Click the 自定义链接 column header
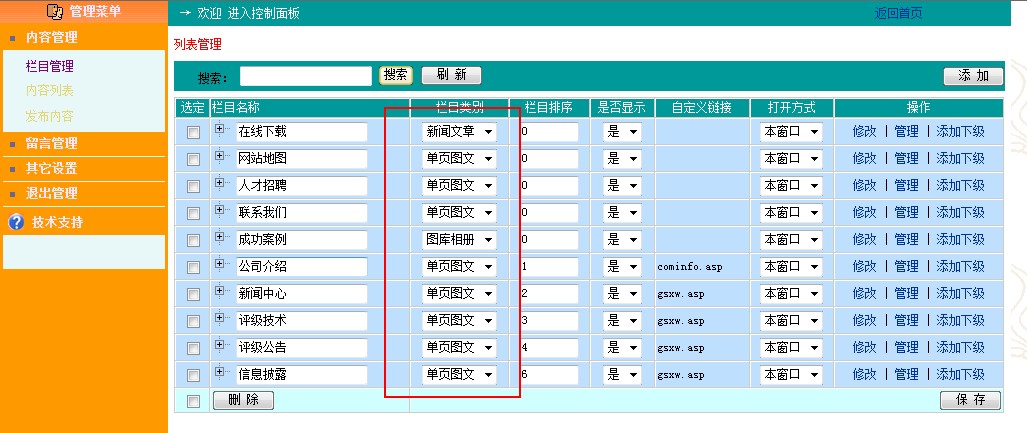1027x433 pixels. (x=701, y=107)
